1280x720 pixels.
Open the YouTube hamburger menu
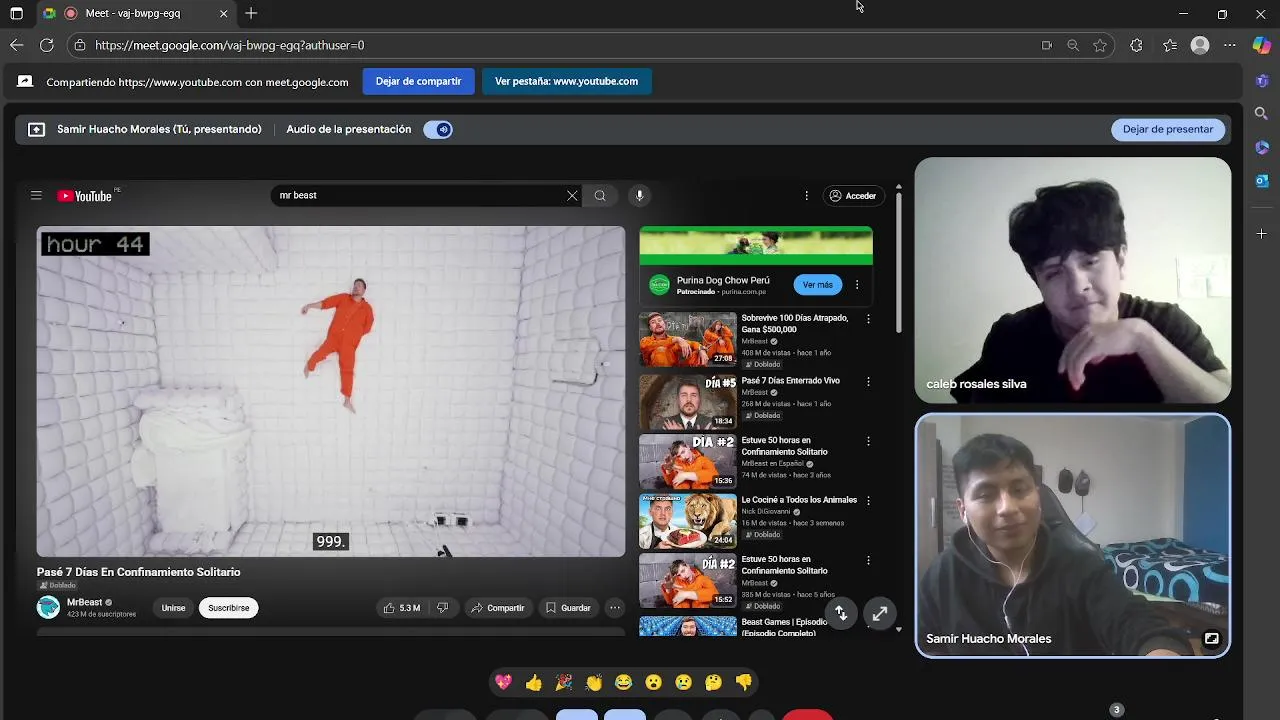36,196
